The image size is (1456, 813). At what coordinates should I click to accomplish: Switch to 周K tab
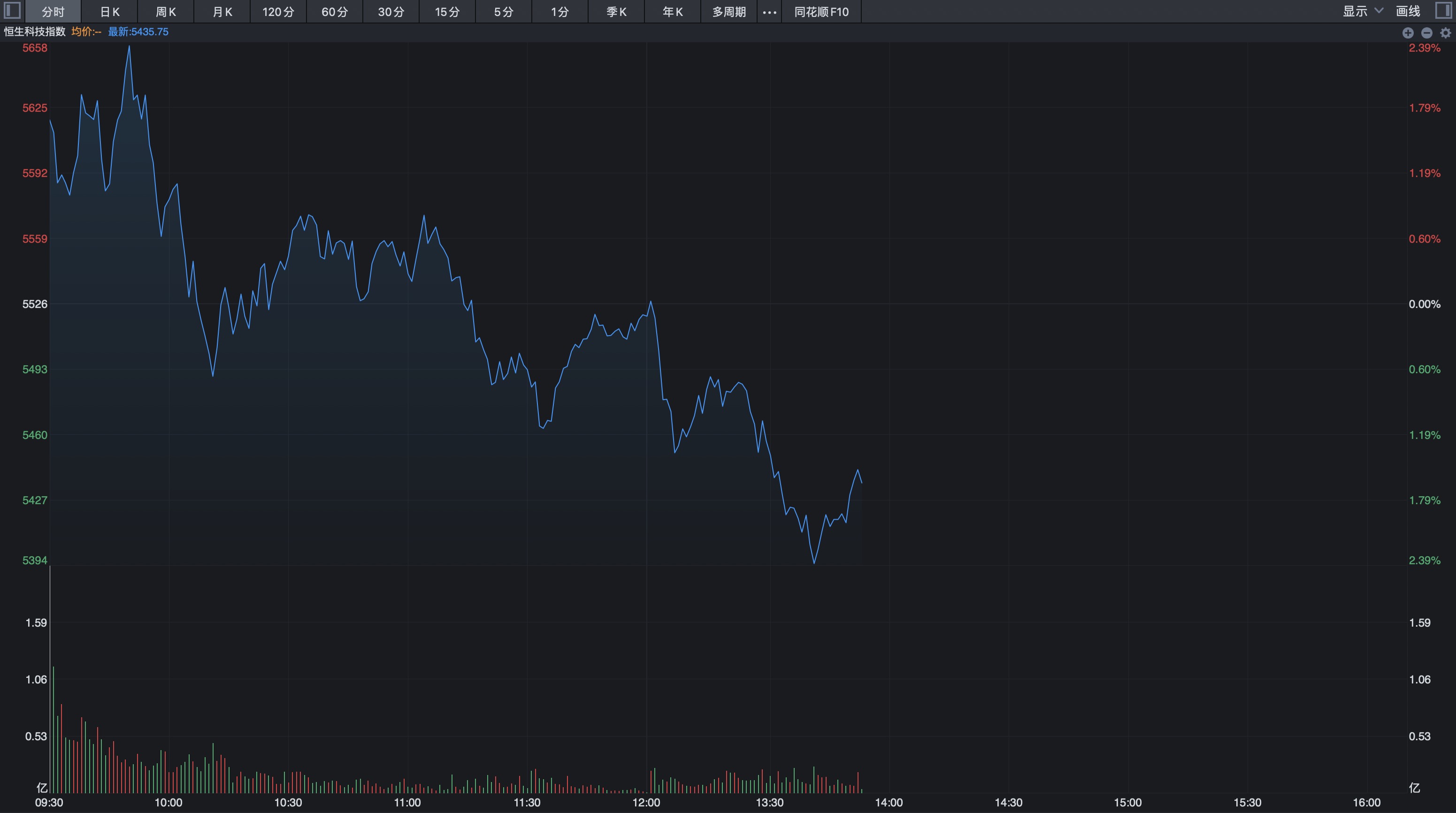[x=166, y=12]
